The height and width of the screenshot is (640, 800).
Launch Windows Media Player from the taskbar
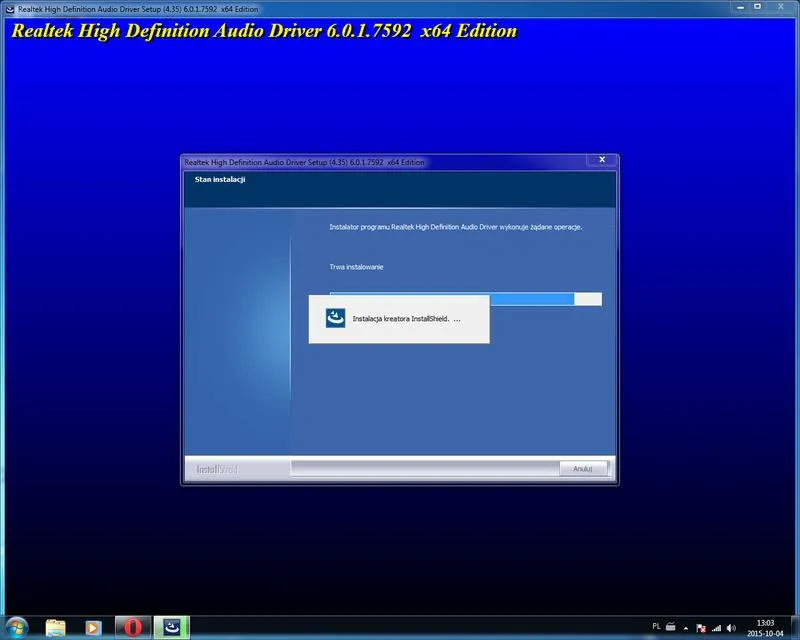click(x=93, y=627)
